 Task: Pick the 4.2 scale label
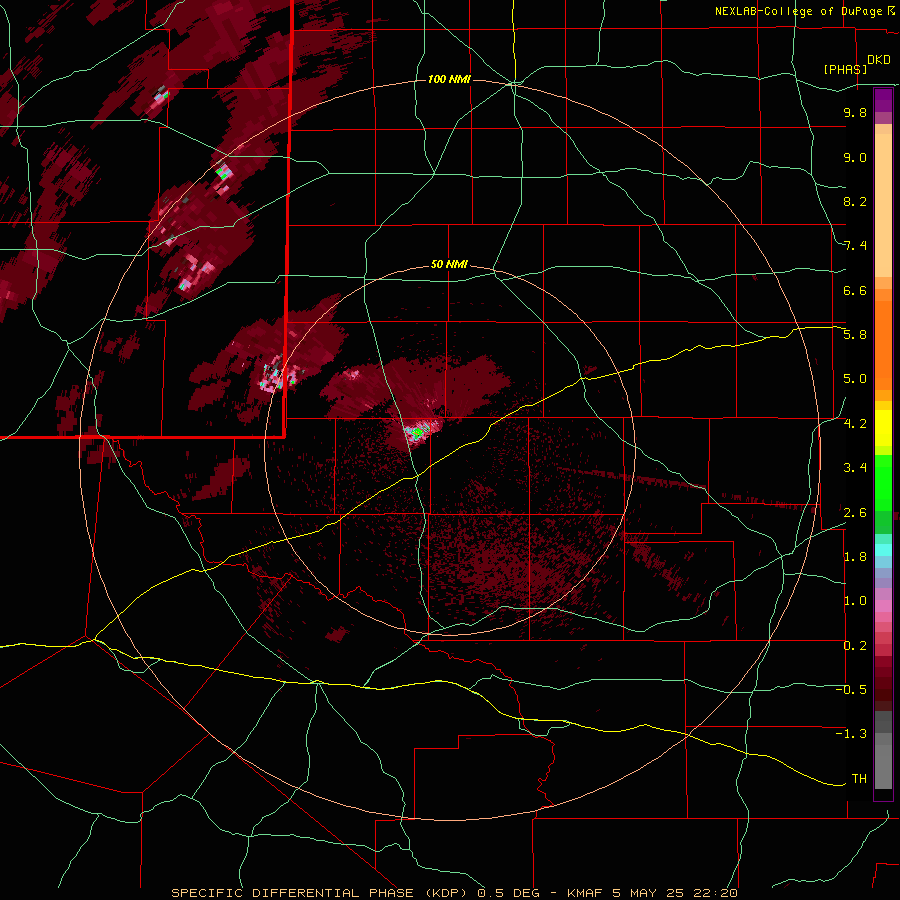point(855,424)
